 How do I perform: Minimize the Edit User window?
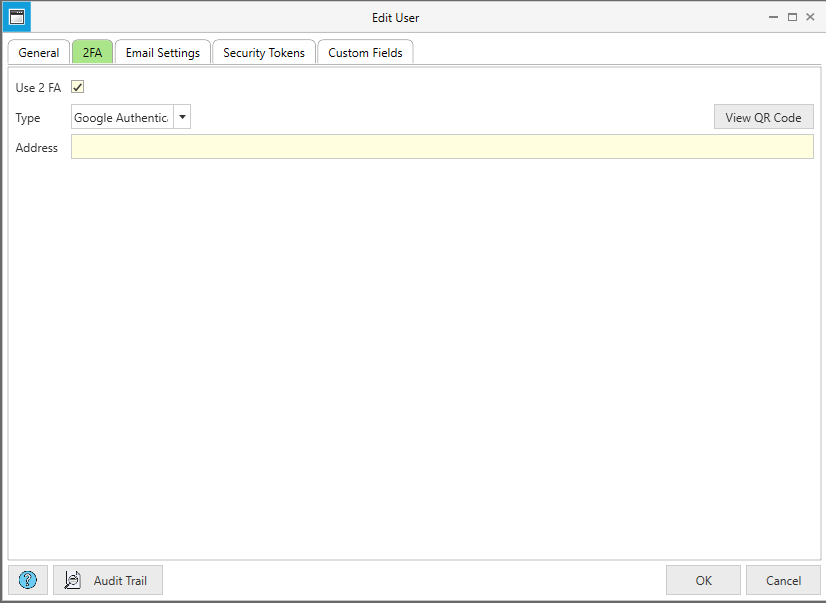[773, 17]
